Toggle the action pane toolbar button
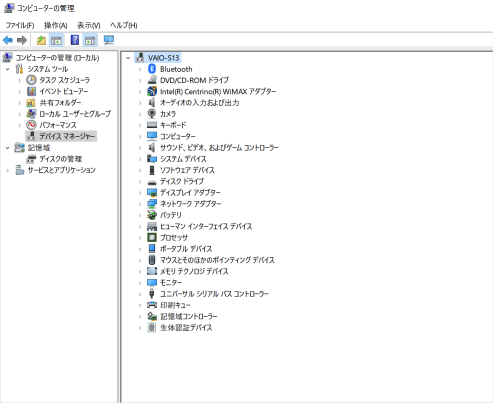Screen dimensions: 493x403 (x=90, y=40)
